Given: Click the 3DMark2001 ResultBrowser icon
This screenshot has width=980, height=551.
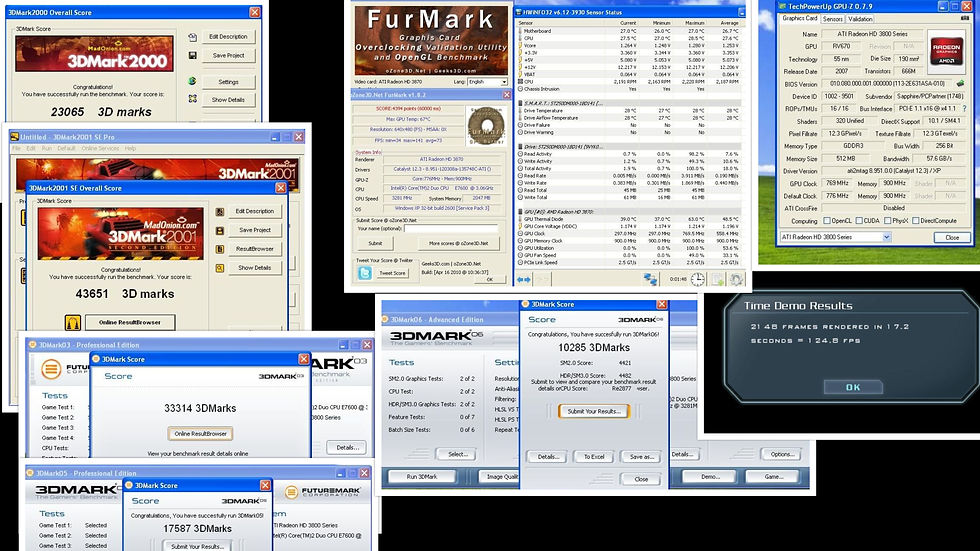Looking at the screenshot, I should point(220,249).
